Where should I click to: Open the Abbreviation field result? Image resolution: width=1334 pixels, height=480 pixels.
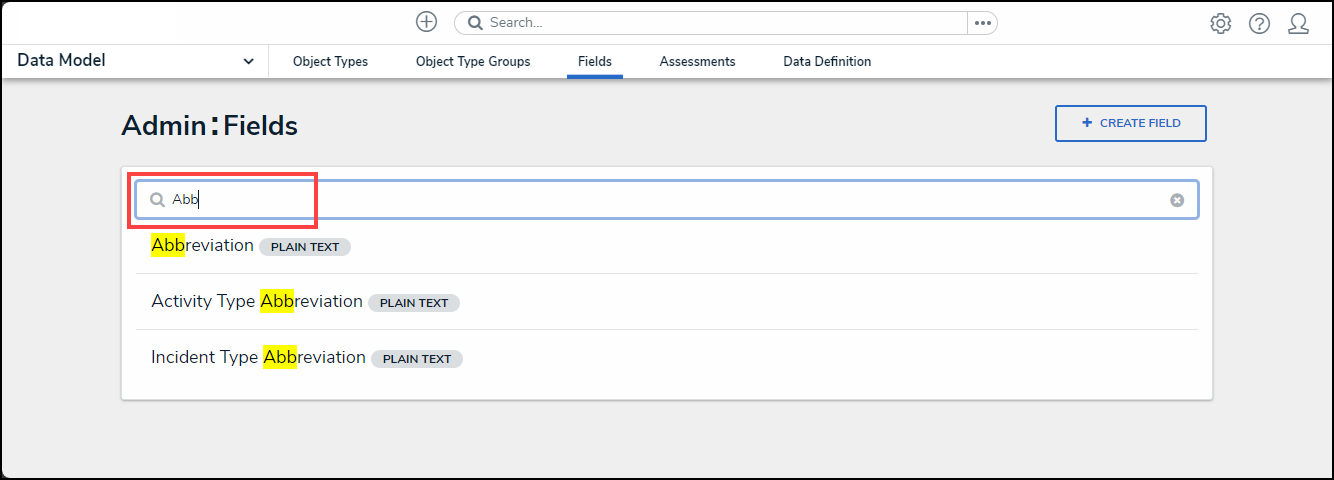pyautogui.click(x=203, y=246)
